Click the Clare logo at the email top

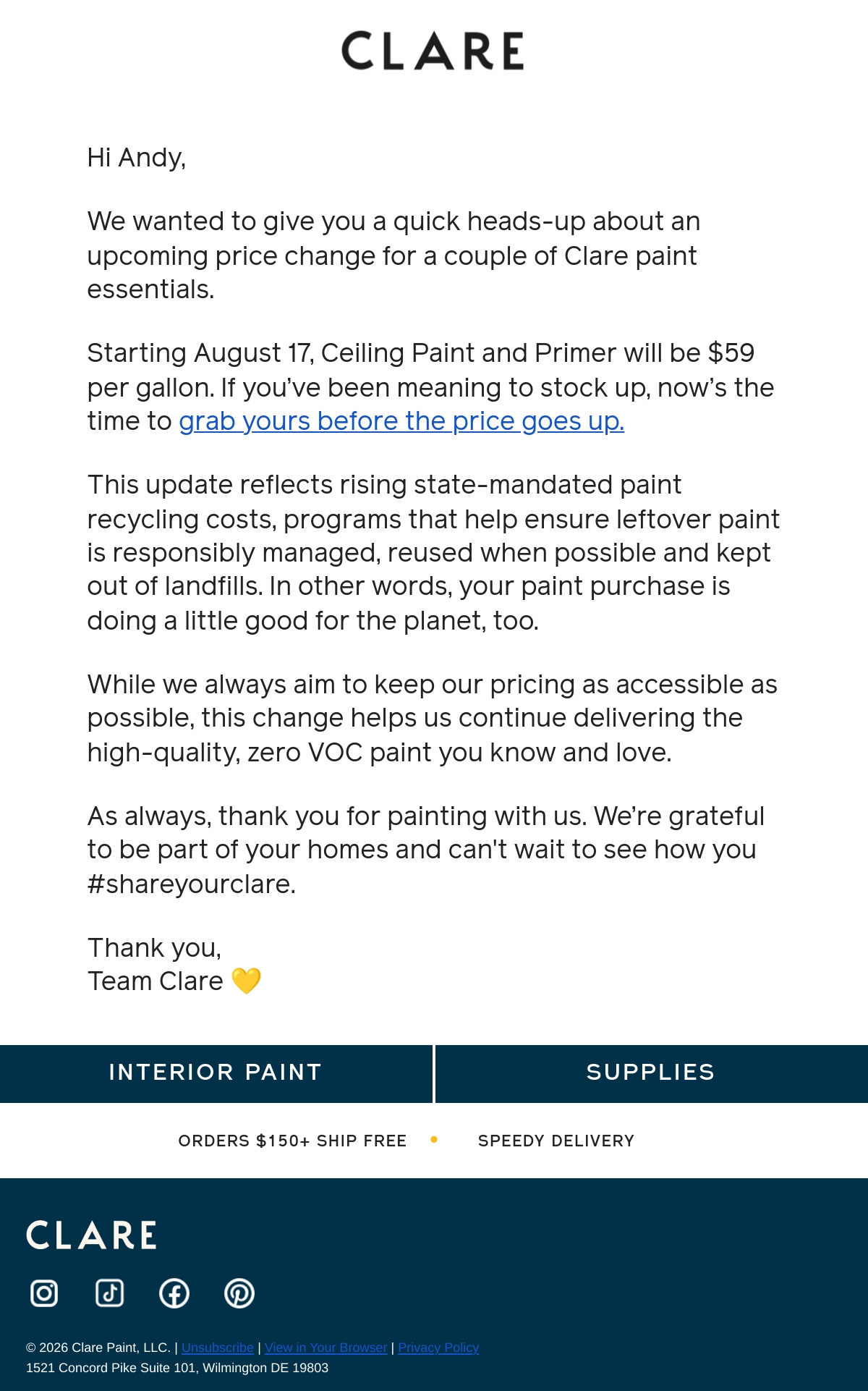tap(433, 51)
